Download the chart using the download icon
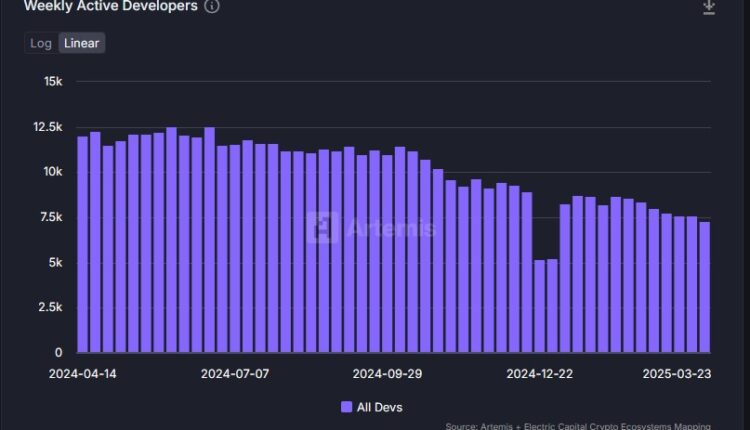This screenshot has height=430, width=750. 709,7
